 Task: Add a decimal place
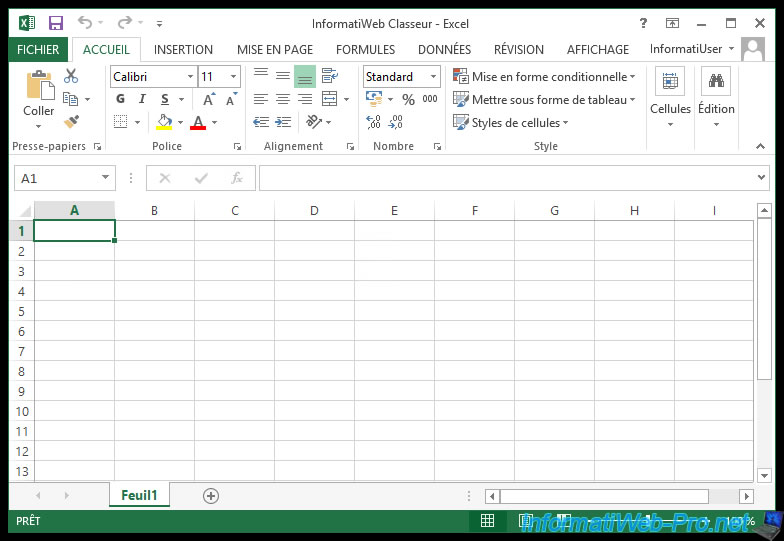pos(373,122)
